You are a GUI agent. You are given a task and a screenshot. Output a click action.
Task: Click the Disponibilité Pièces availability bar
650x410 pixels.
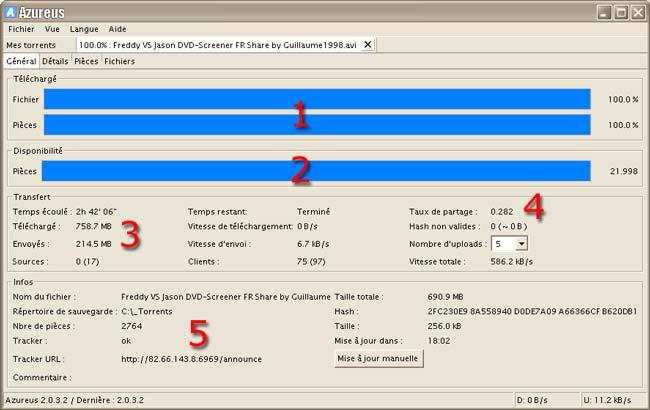click(x=316, y=171)
